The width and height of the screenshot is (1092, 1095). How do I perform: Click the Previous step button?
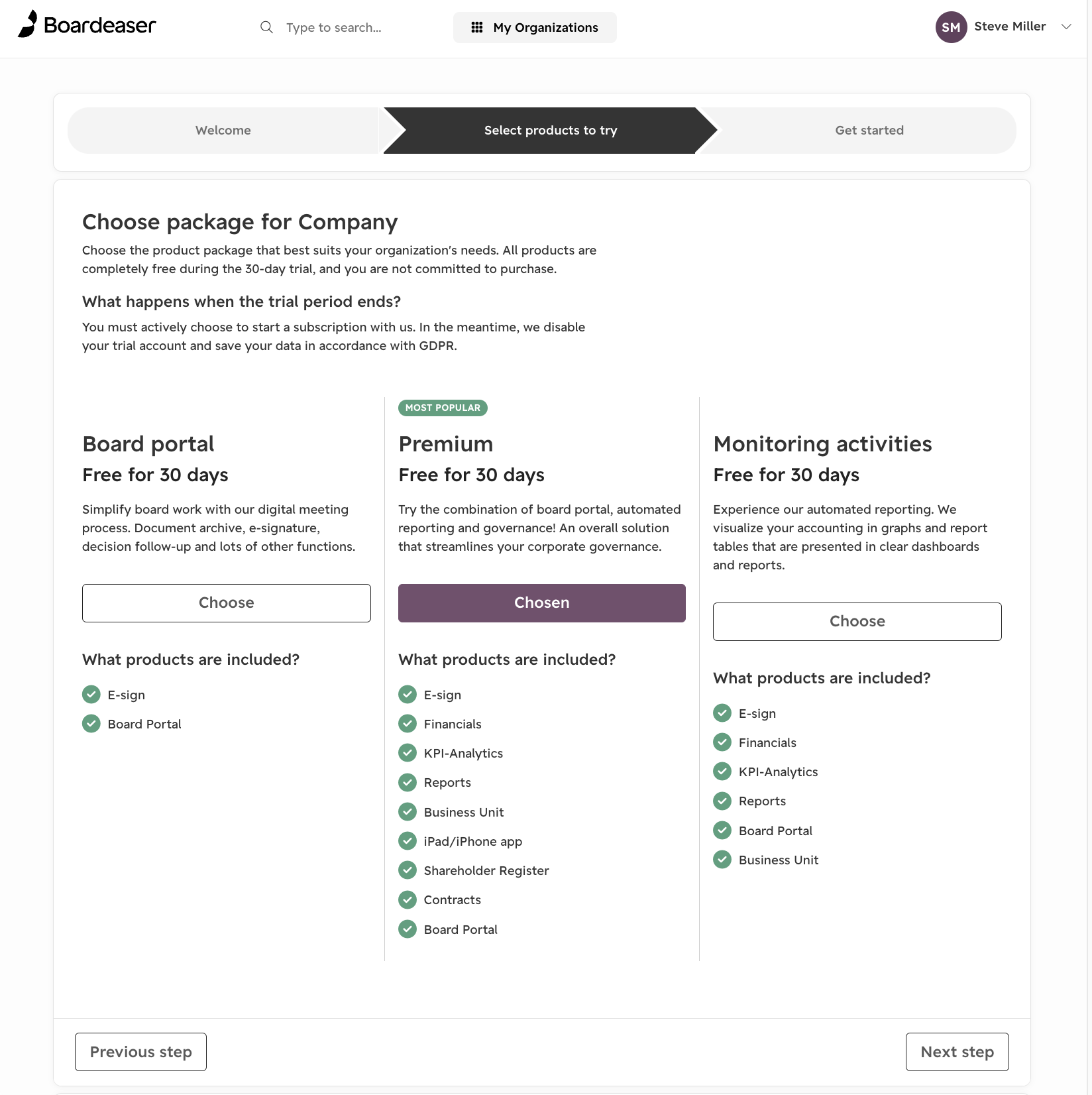[140, 1052]
